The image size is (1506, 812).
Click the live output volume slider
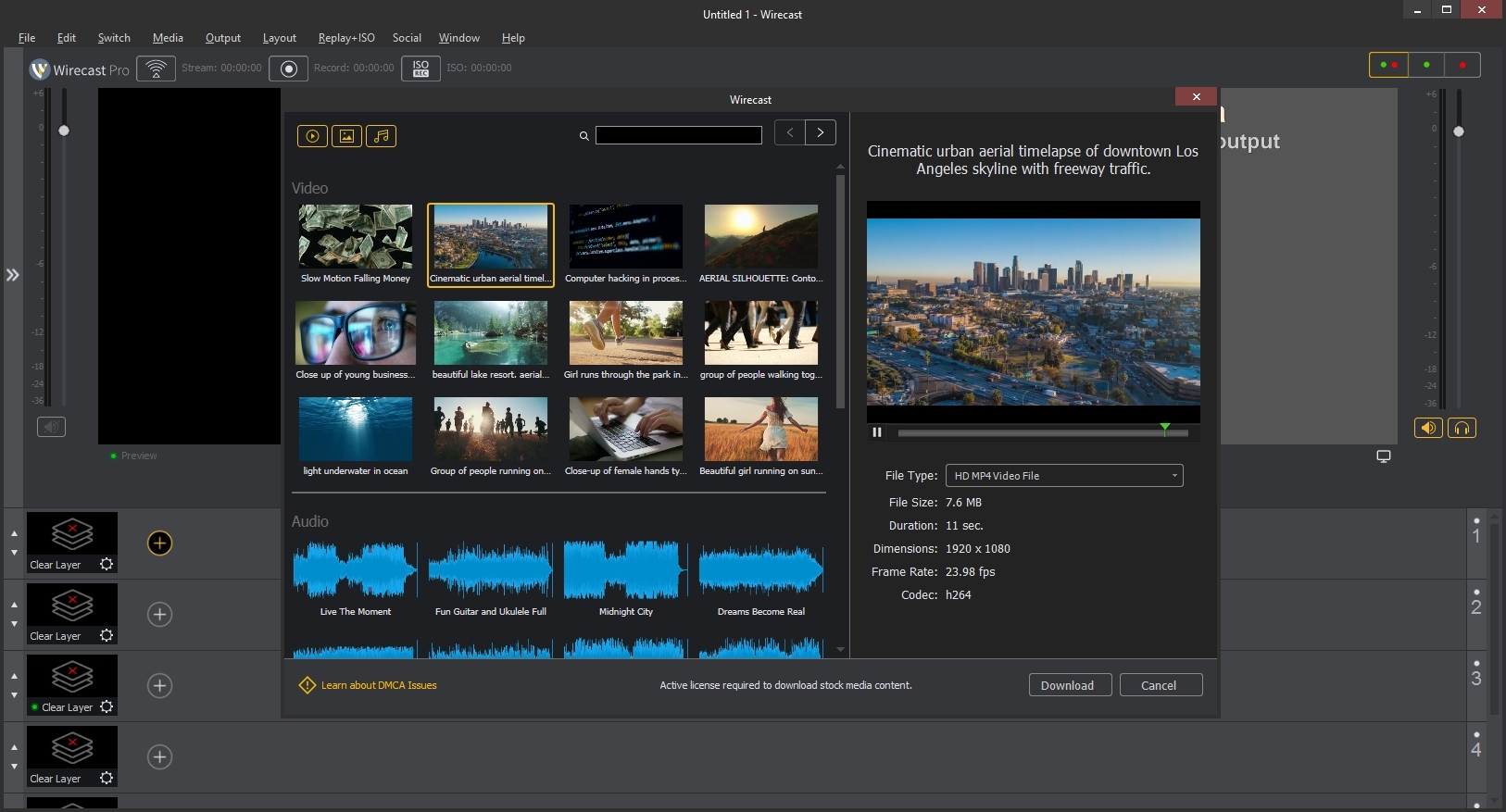1459,131
